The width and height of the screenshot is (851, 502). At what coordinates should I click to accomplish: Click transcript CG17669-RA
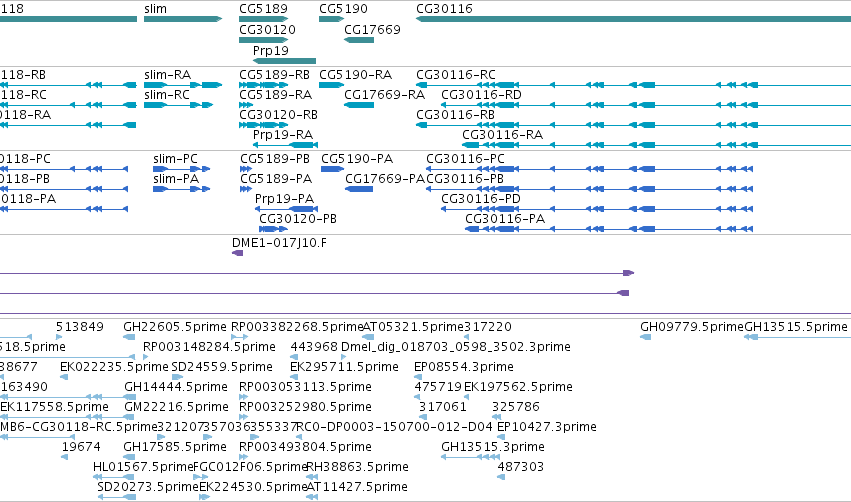[x=384, y=95]
